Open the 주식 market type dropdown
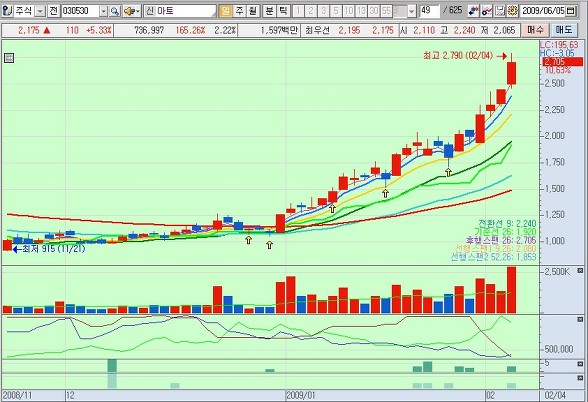 pos(40,11)
